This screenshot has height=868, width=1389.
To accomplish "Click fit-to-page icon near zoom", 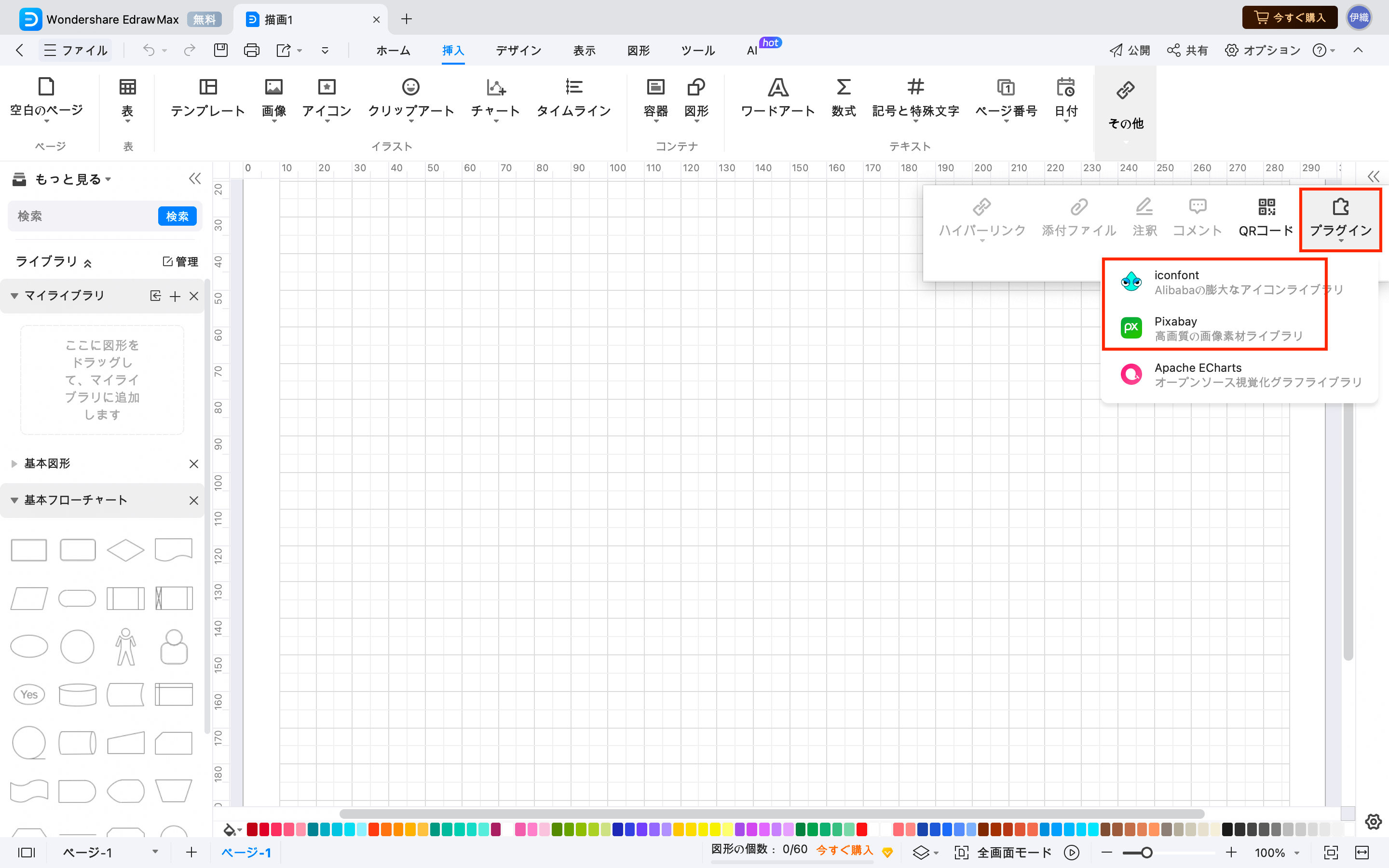I will [x=1331, y=853].
